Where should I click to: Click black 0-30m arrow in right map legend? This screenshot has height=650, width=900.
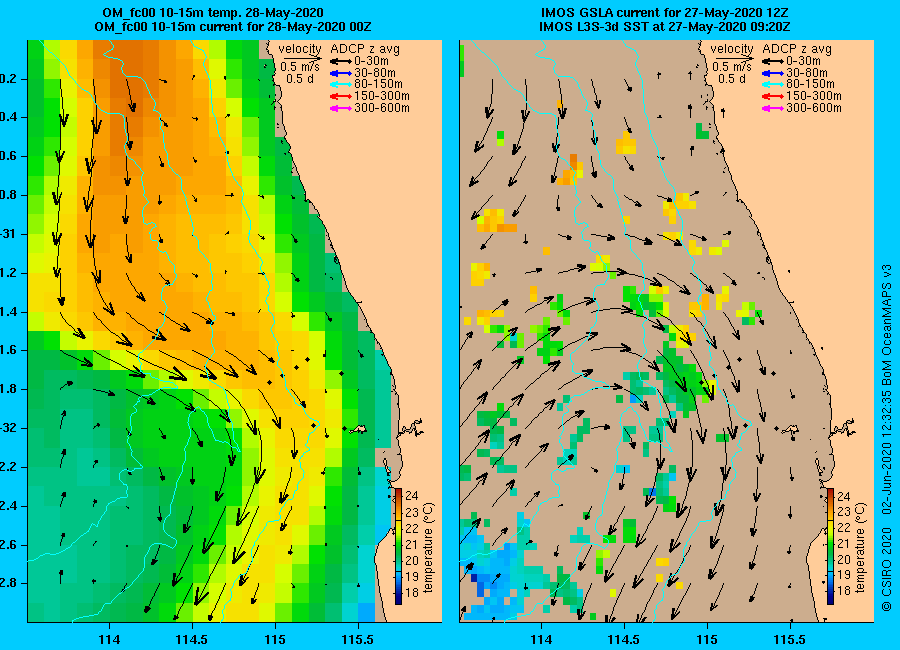coord(773,61)
